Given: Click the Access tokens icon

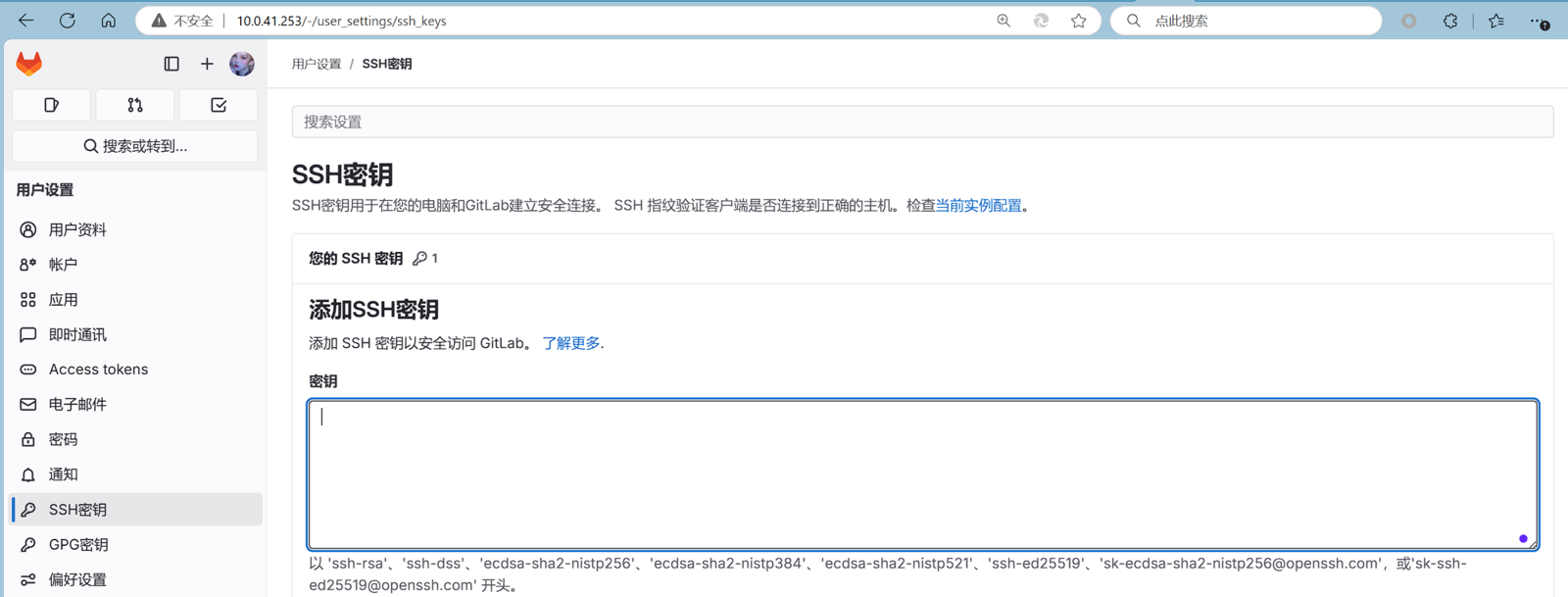Looking at the screenshot, I should tap(28, 370).
